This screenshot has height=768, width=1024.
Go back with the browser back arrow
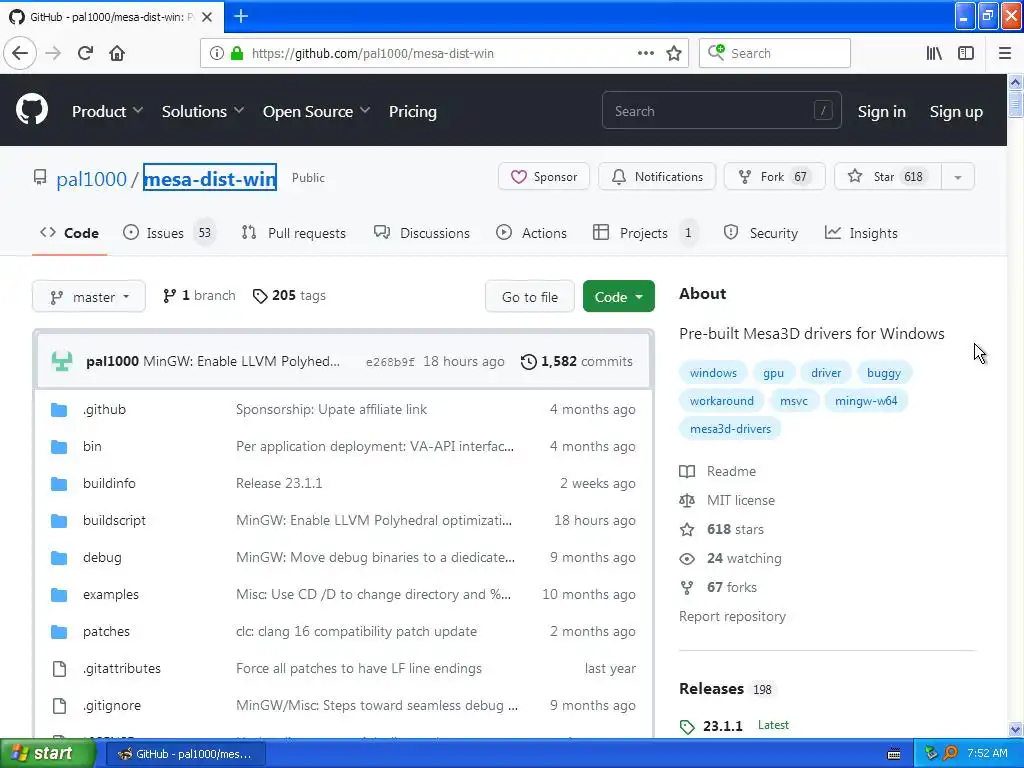pos(20,53)
